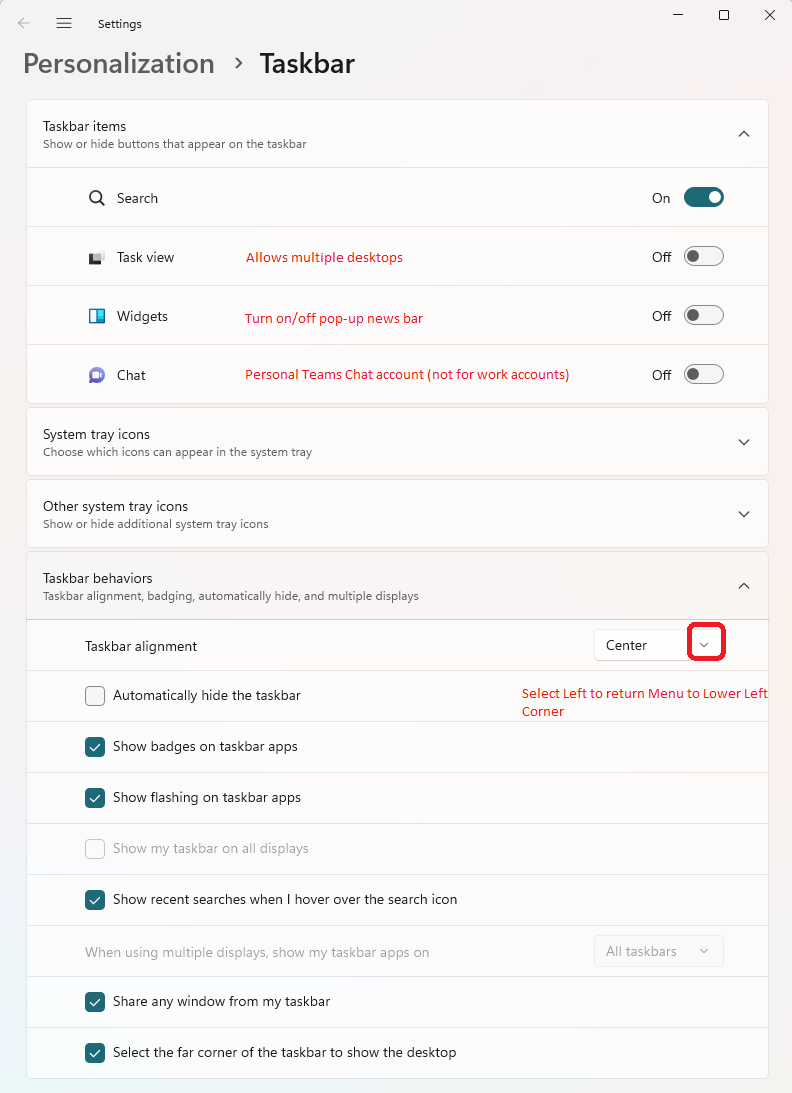Click the Task view icon

click(x=95, y=256)
